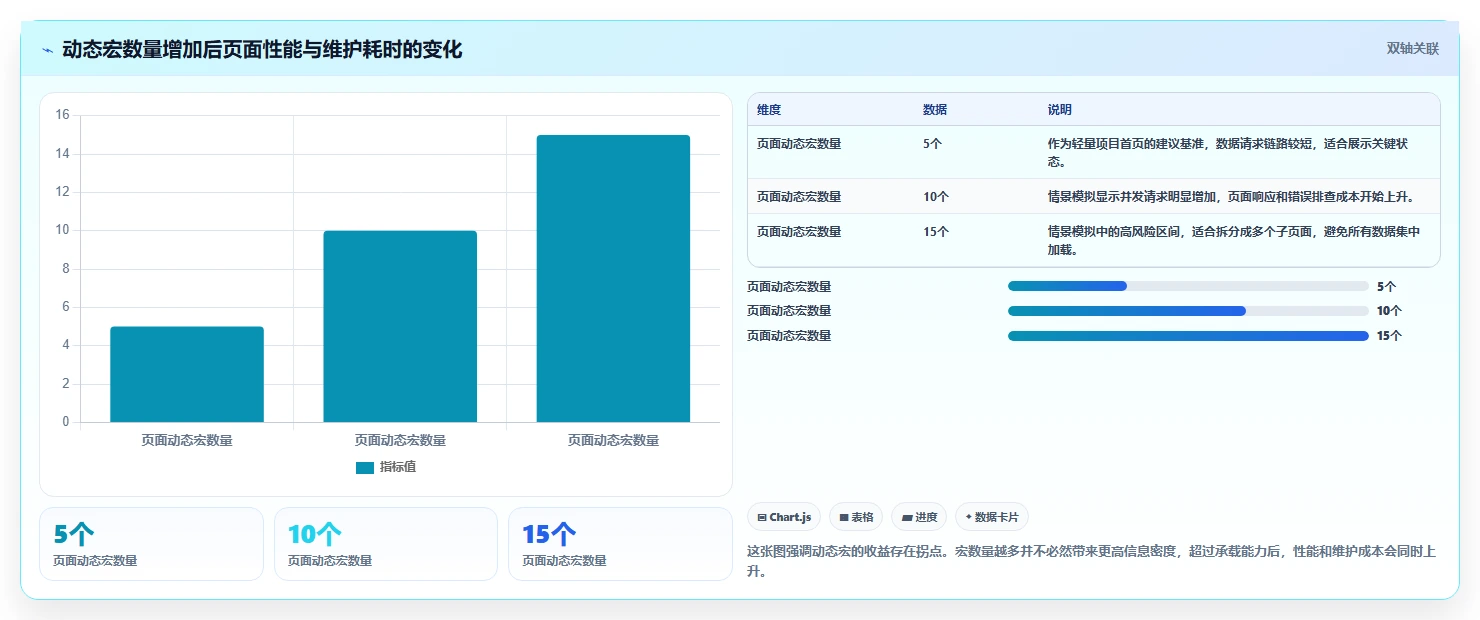Screen dimensions: 1480x620
Task: Select the middle chart bar, value 10
Action: 400,326
